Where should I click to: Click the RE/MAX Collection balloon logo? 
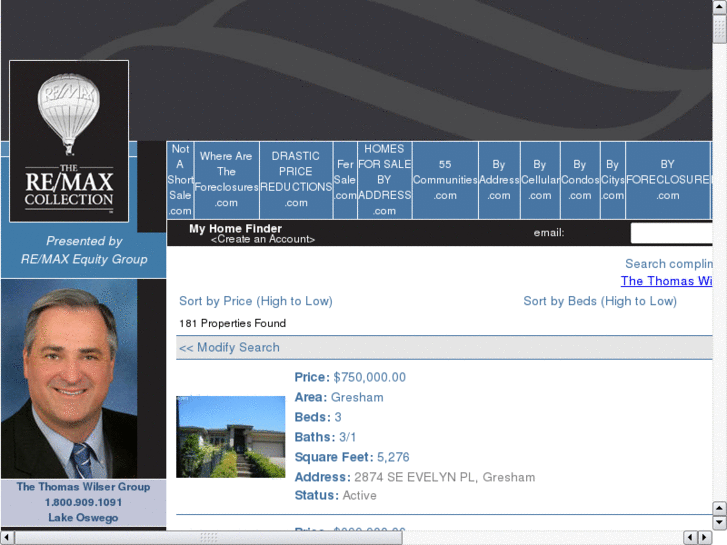coord(69,141)
